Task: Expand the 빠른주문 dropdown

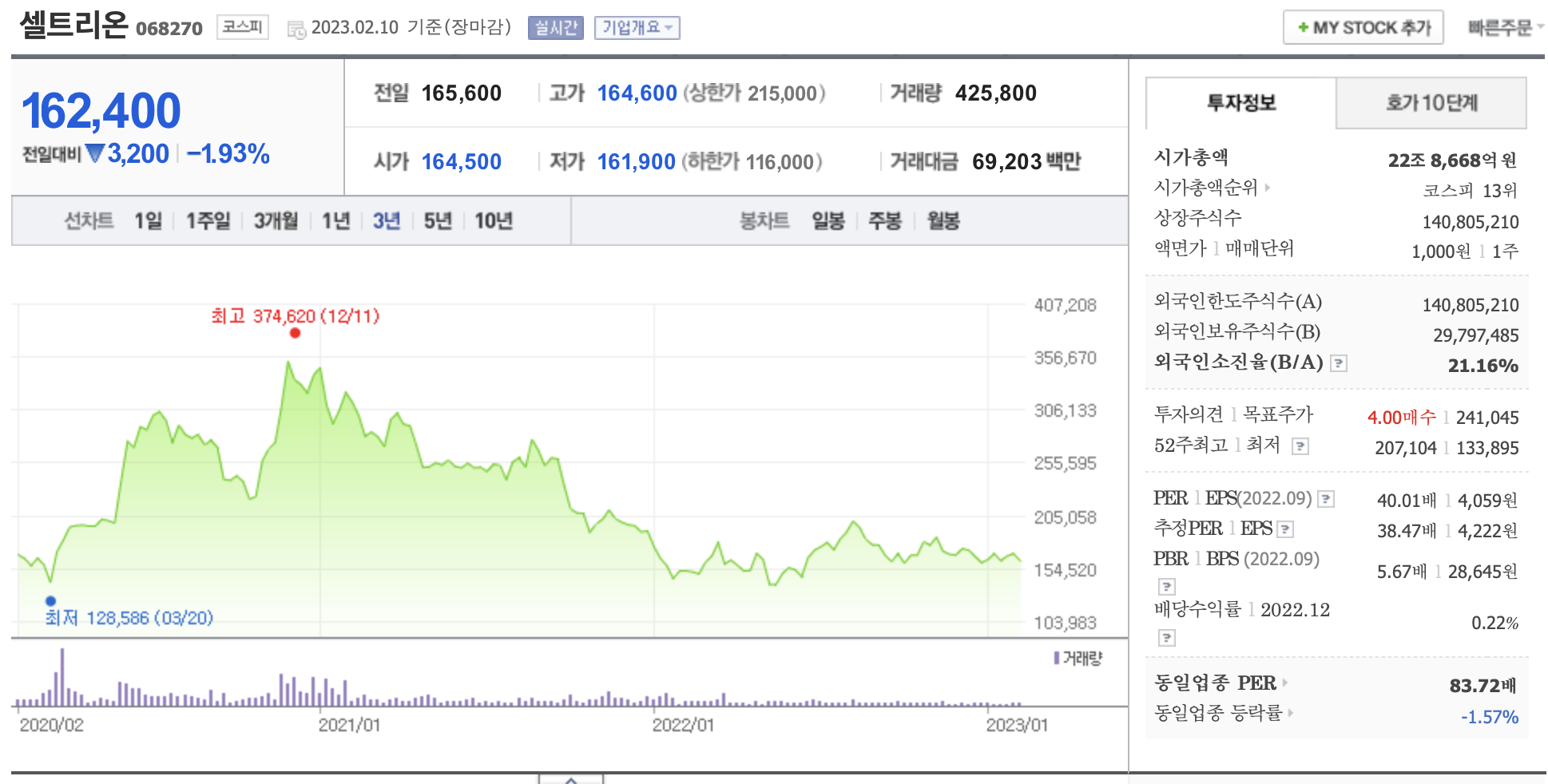Action: pos(1504,28)
